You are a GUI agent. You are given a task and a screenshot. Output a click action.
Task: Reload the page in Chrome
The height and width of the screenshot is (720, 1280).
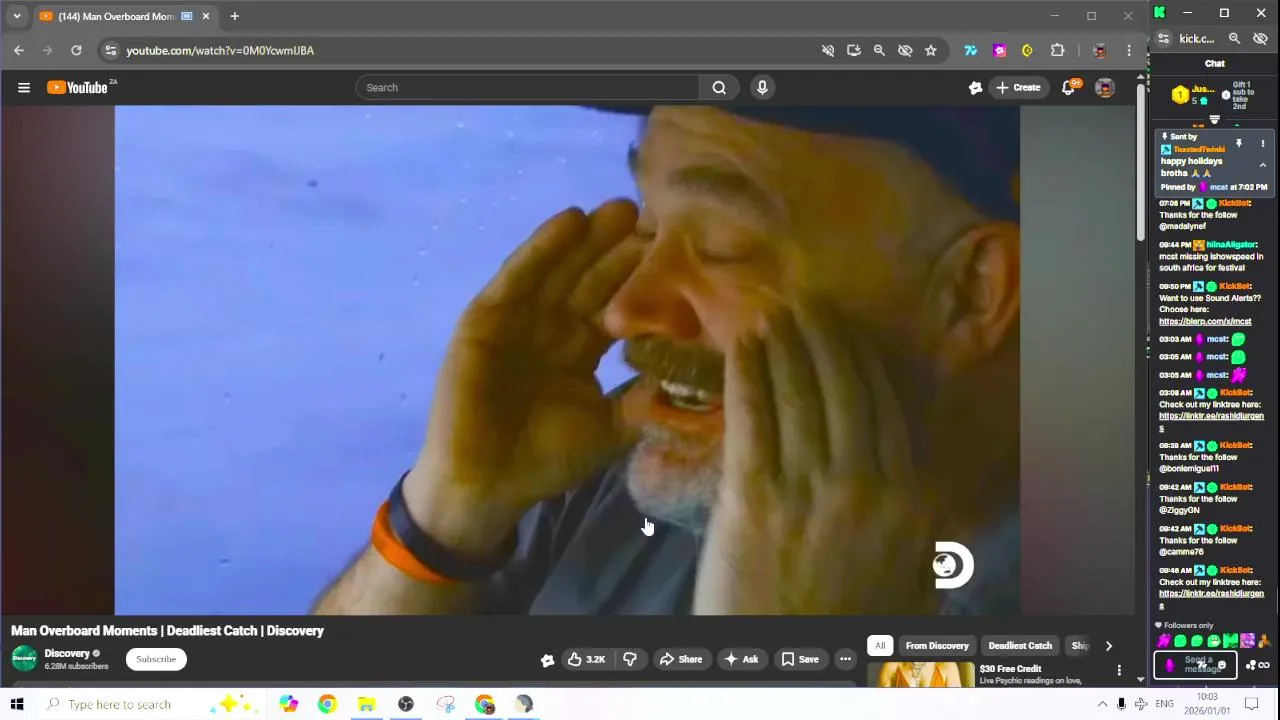pos(76,50)
